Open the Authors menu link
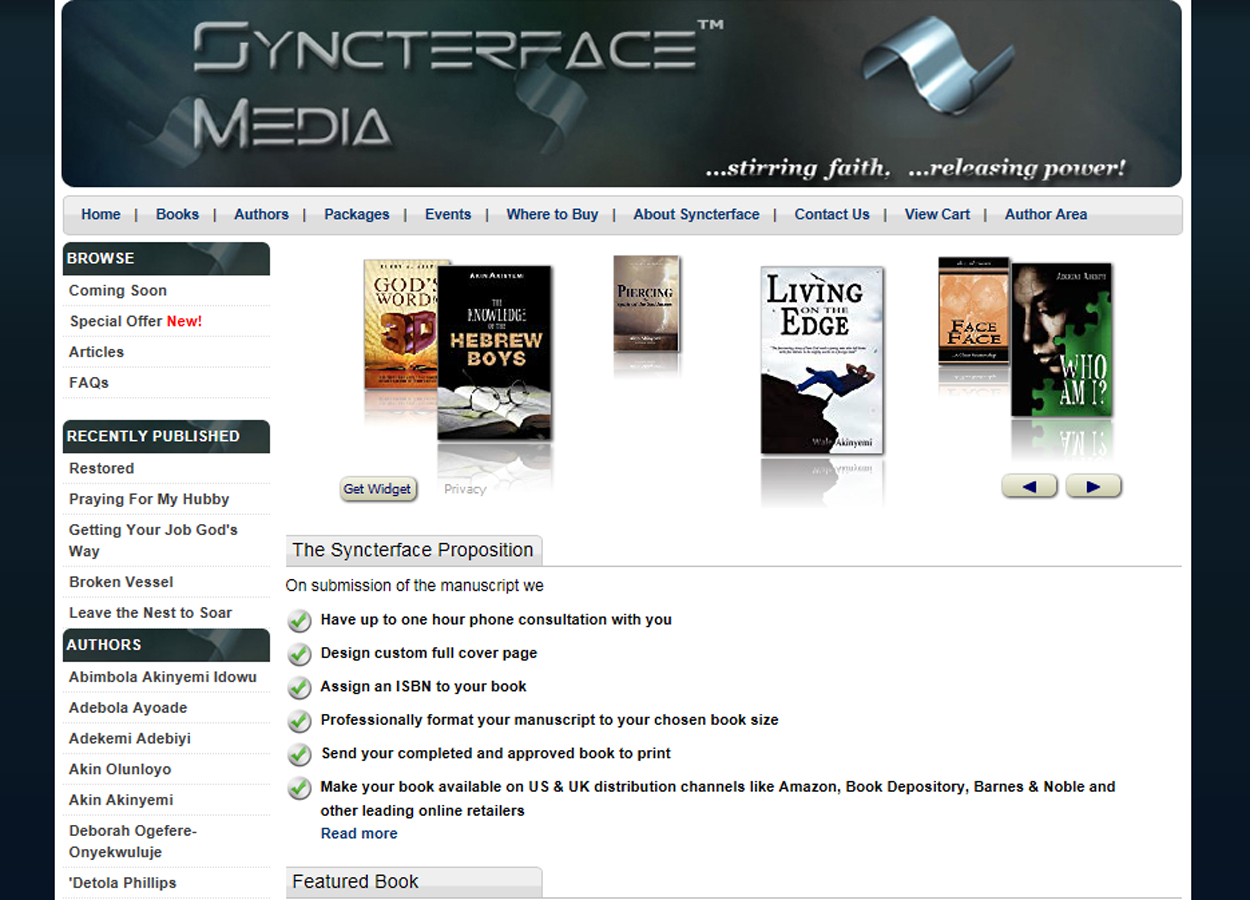Image resolution: width=1250 pixels, height=900 pixels. 261,214
